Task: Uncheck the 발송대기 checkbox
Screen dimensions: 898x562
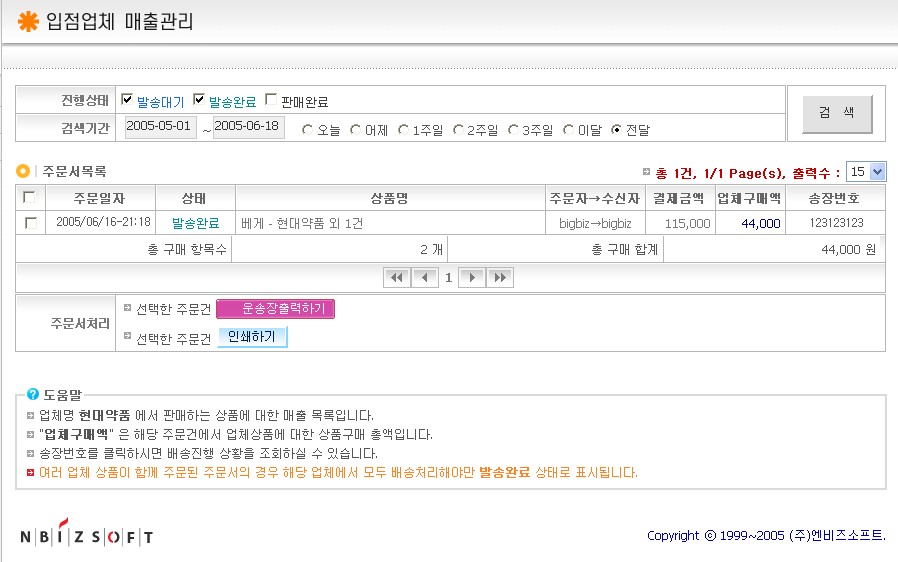Action: point(127,100)
